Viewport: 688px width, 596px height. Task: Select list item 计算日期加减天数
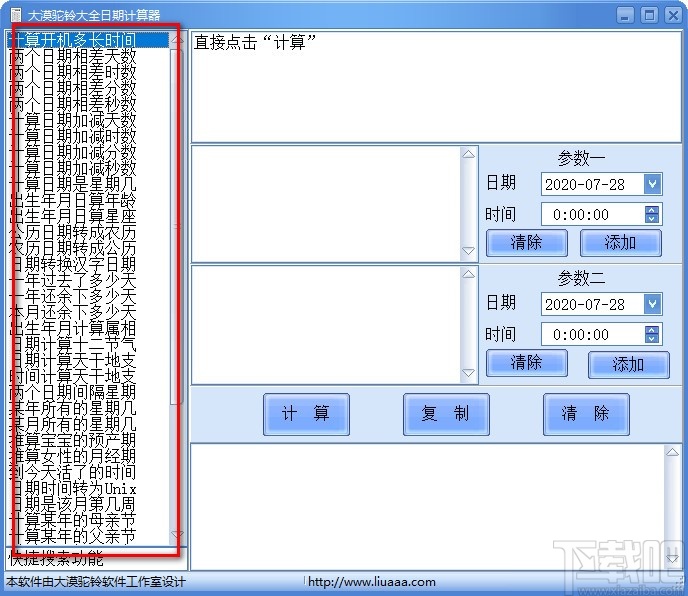tap(88, 120)
